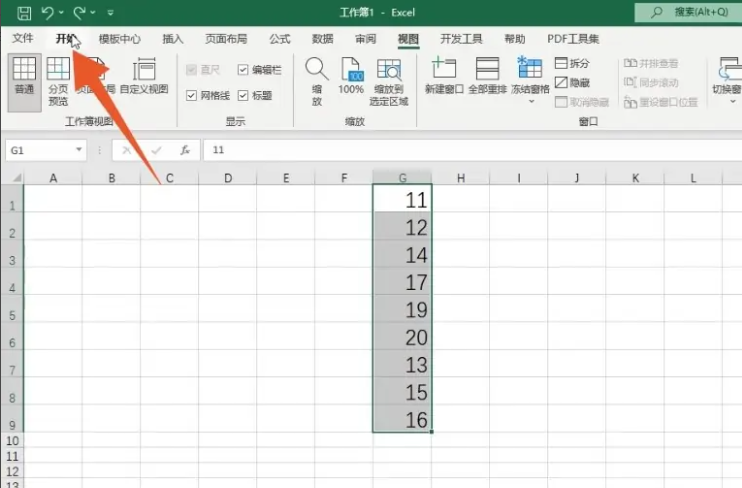Screen dimensions: 742x488
Task: Open the 缩放 zoom magnifier icon
Action: point(317,81)
